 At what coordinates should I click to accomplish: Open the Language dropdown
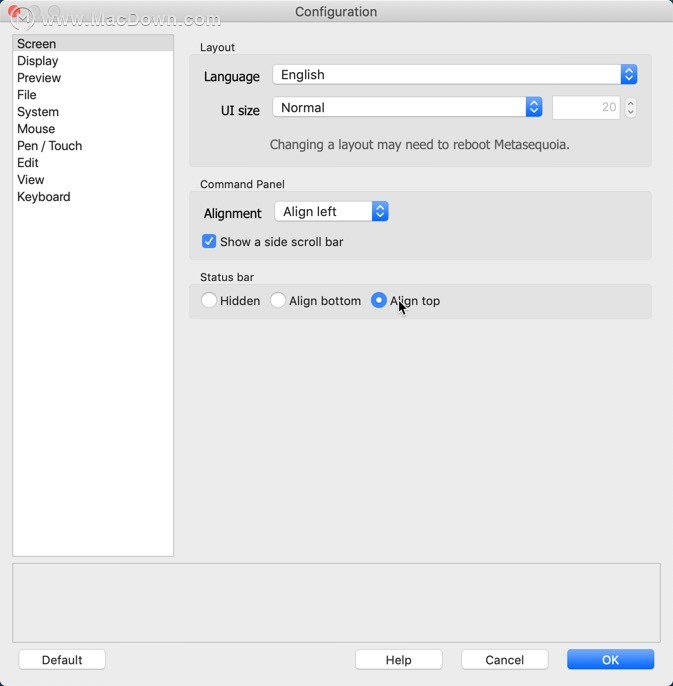[x=455, y=75]
